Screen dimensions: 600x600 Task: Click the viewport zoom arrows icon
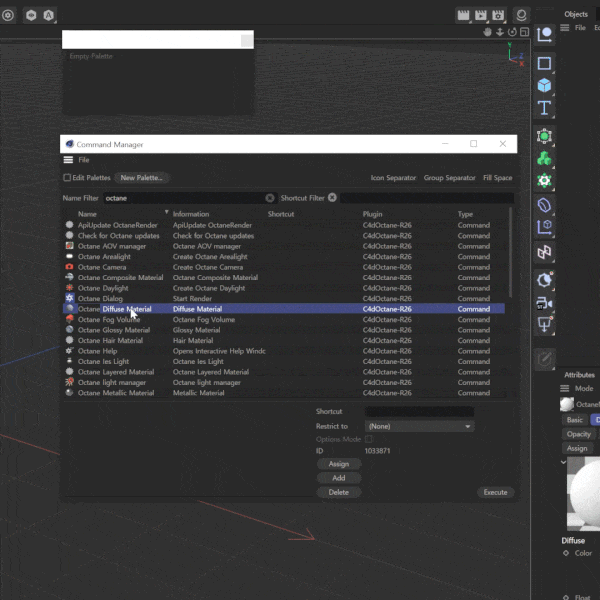[500, 32]
